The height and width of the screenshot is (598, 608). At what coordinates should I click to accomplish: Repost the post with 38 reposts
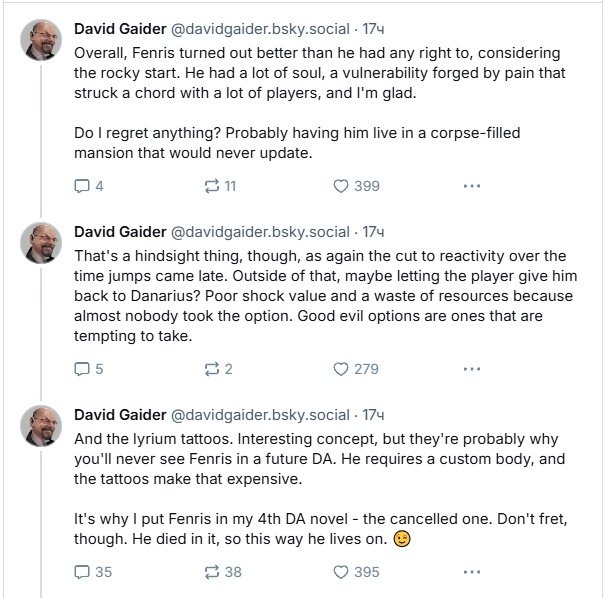[210, 572]
